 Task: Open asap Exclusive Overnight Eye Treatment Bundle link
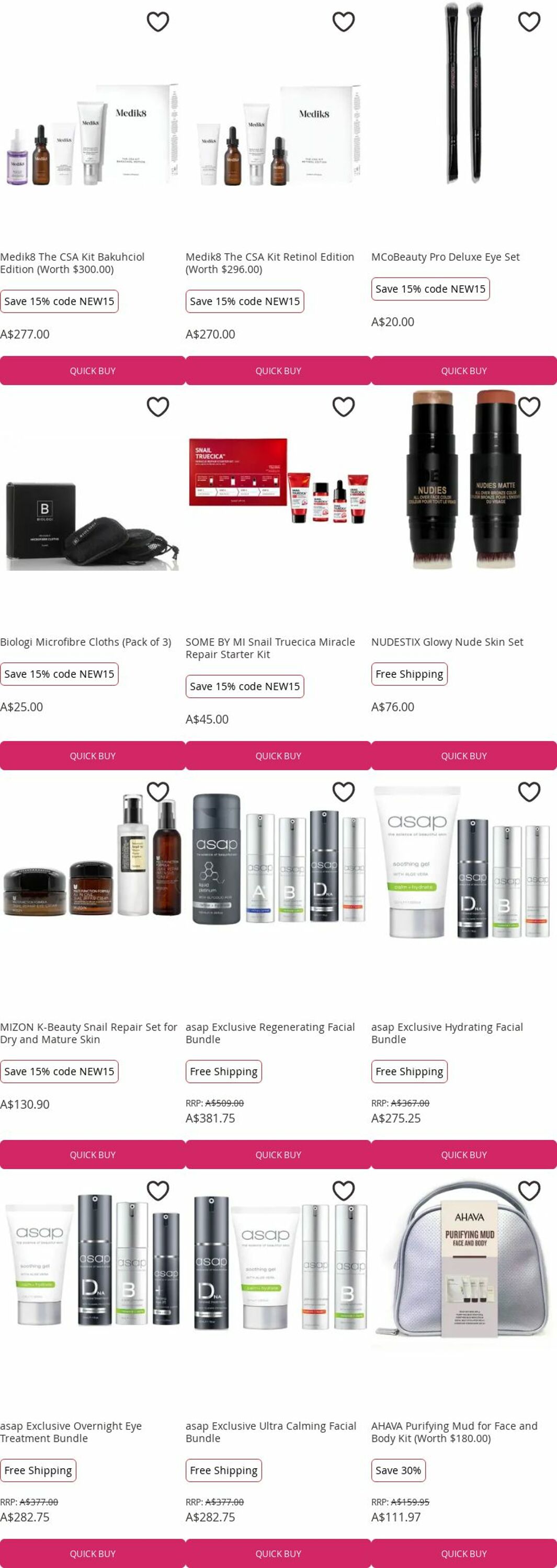pyautogui.click(x=71, y=1432)
